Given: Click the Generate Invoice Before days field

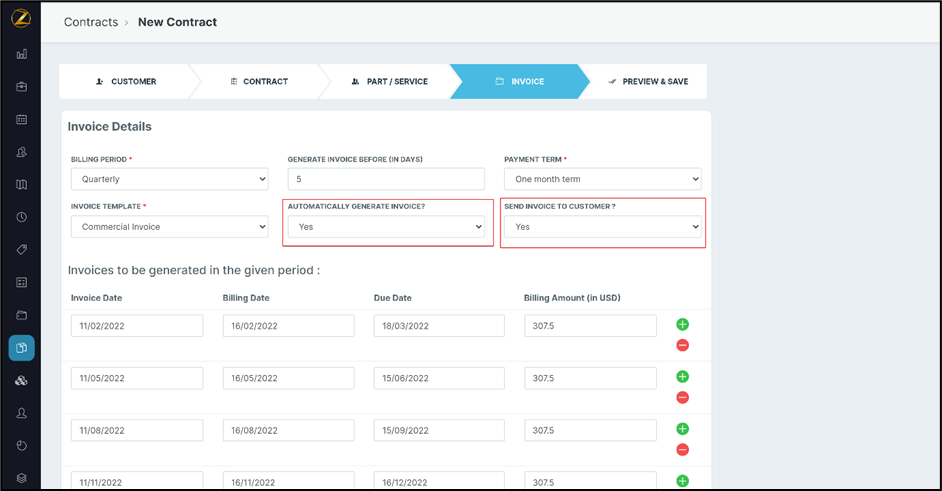Looking at the screenshot, I should tap(386, 179).
